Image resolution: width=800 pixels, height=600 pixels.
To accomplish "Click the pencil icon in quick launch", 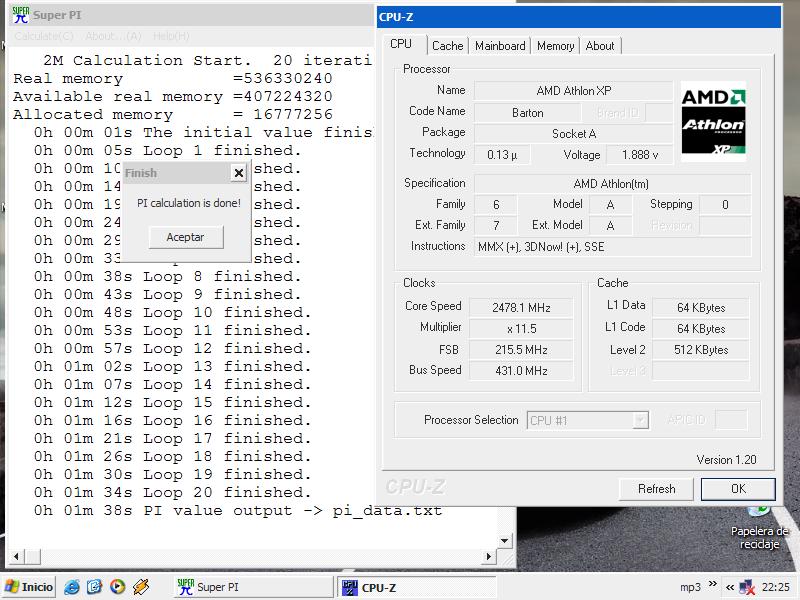I will click(141, 587).
